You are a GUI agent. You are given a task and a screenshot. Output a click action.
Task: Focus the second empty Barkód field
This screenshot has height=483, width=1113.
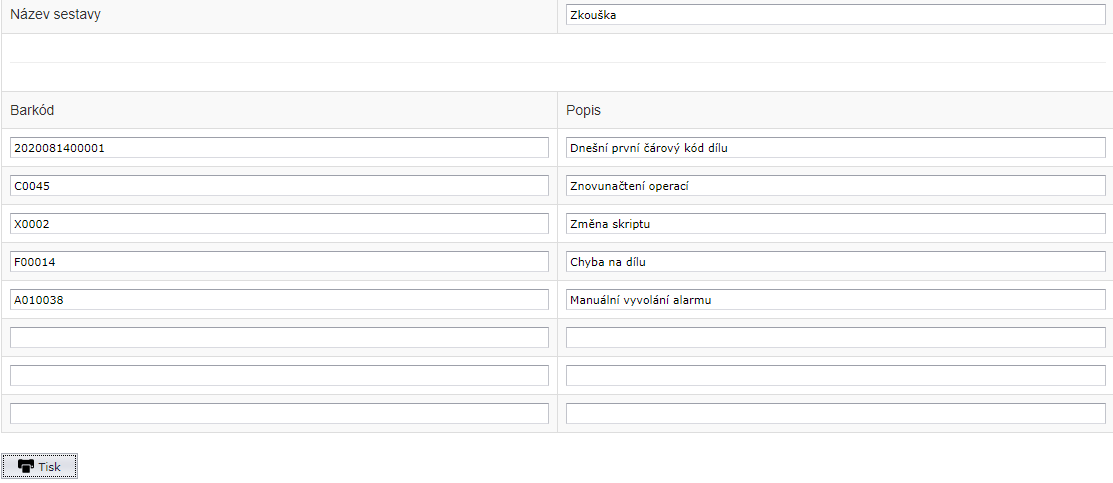[x=279, y=376]
